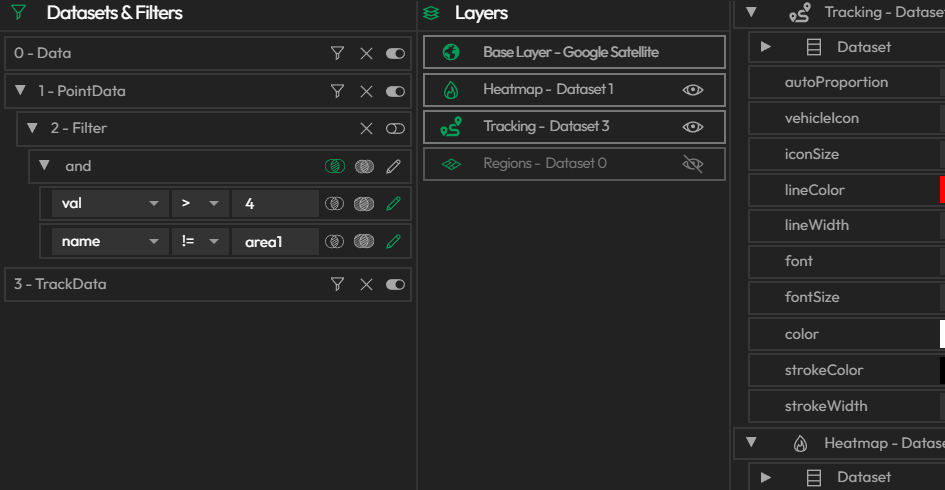Click the white color swatch

point(942,334)
